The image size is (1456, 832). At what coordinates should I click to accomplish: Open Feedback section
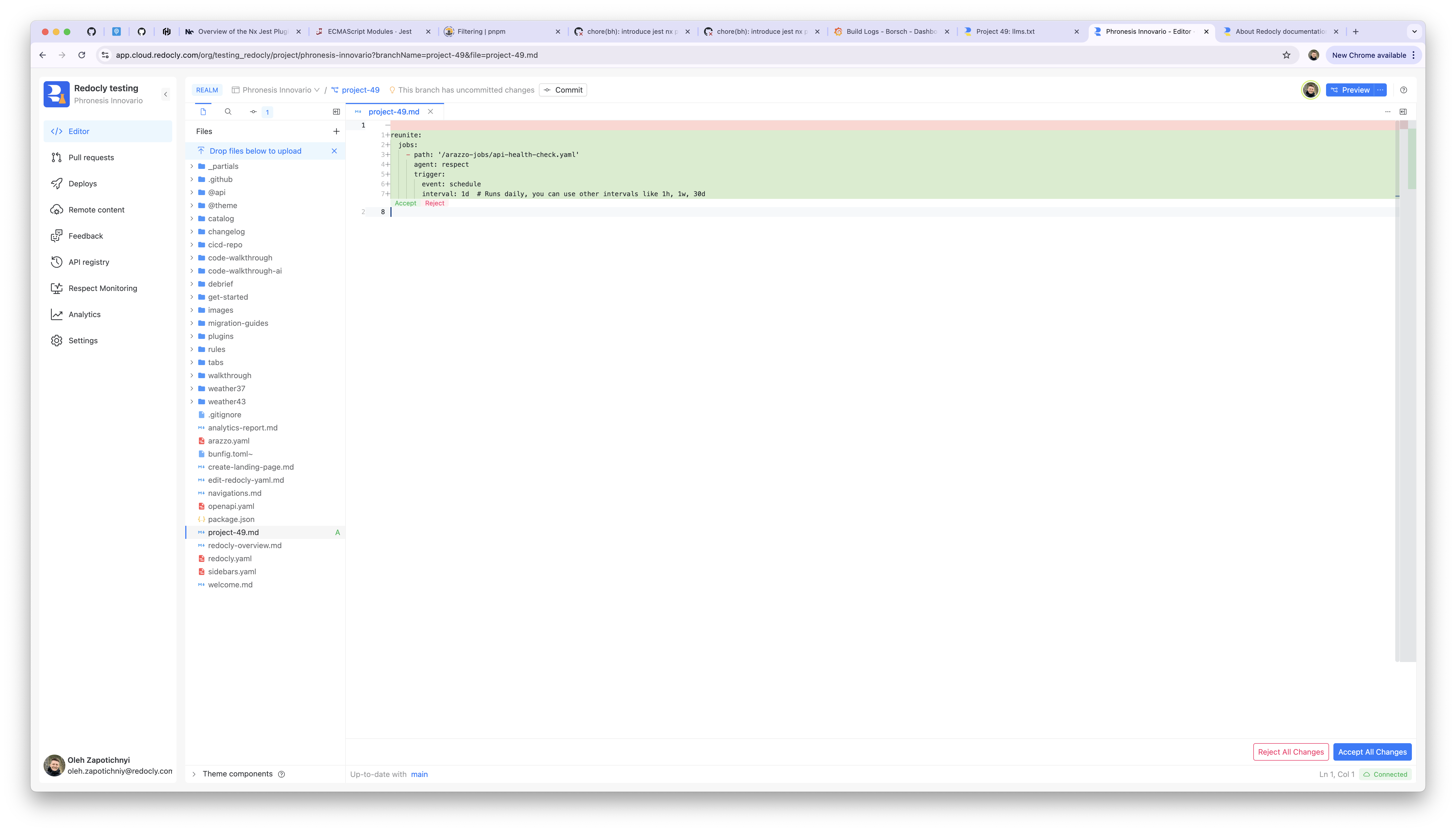point(107,236)
